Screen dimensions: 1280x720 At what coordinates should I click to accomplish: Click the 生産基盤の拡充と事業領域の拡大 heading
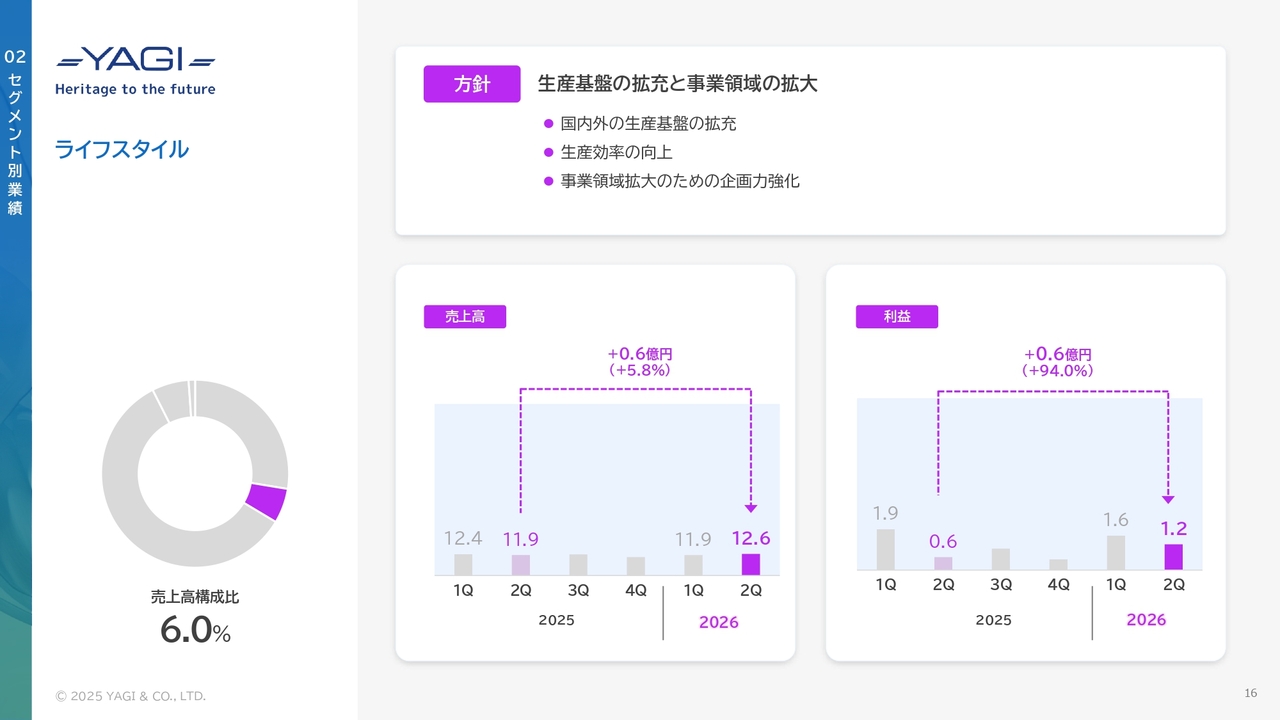(677, 84)
